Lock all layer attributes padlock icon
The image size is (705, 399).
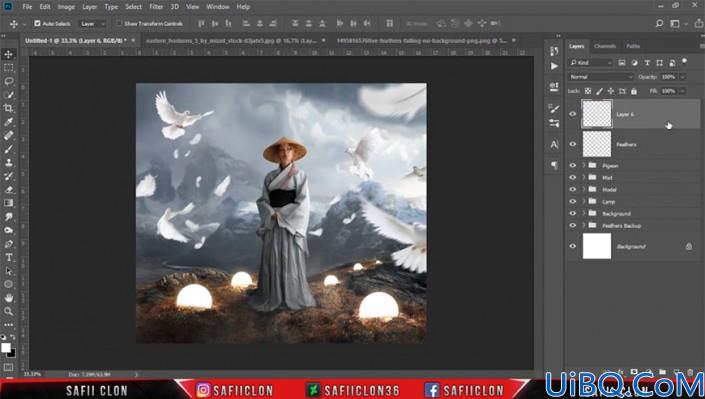tap(634, 91)
